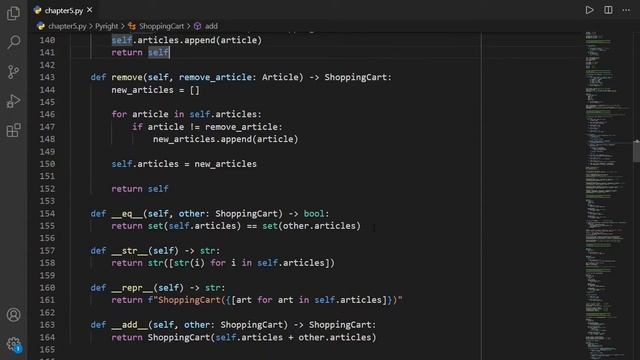Click the method cube icon in breadcrumbs
This screenshot has height=360, width=640.
point(198,26)
